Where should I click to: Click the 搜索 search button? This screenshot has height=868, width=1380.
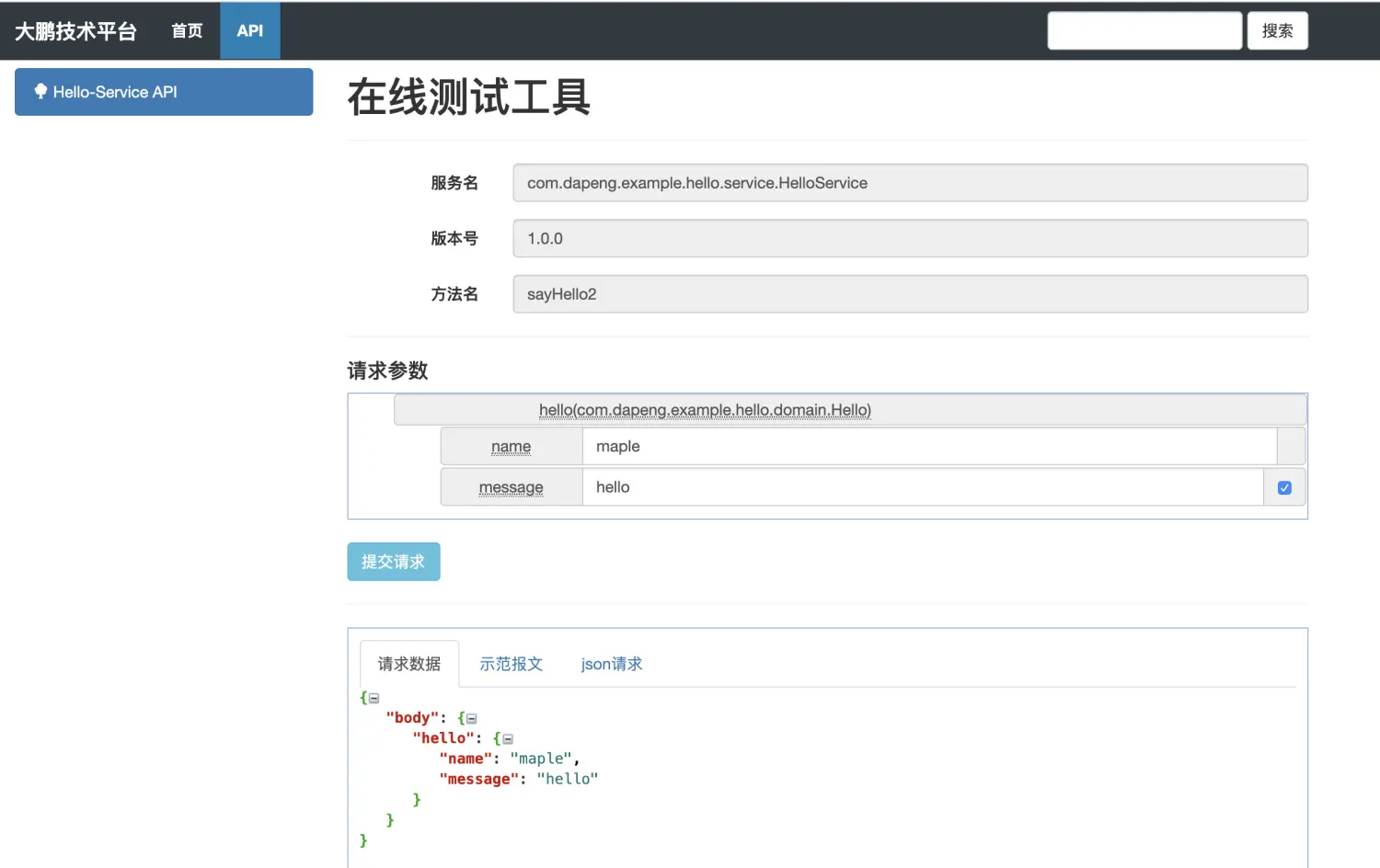1277,31
